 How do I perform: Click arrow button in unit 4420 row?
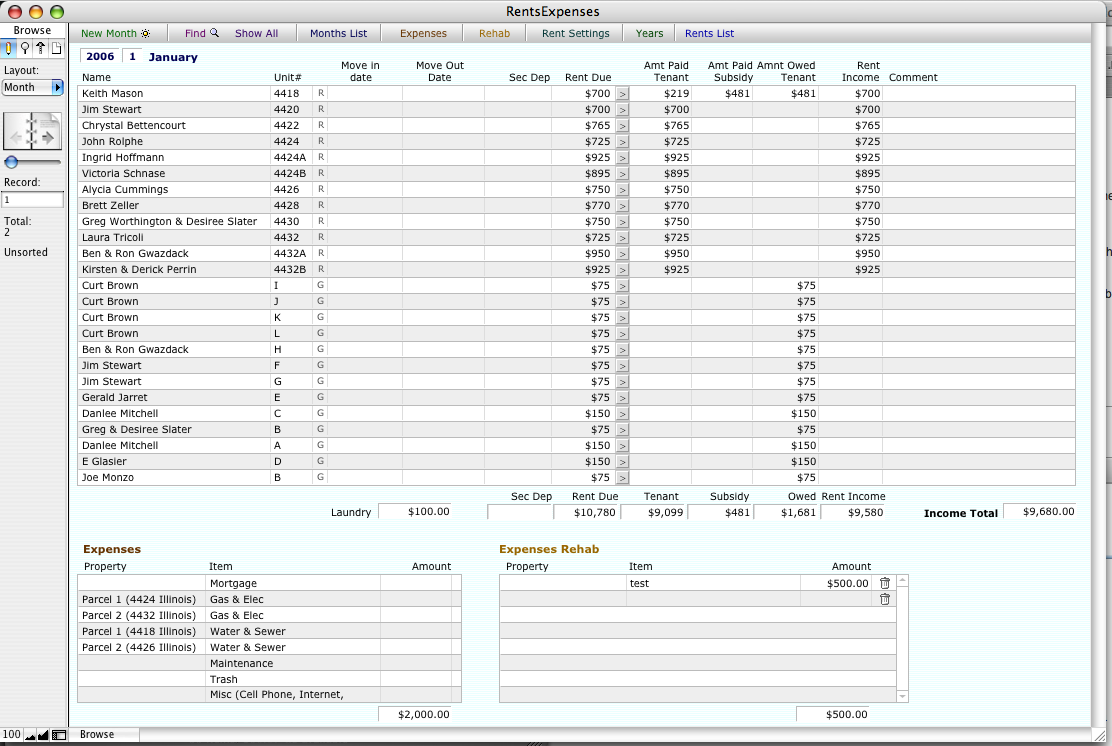tap(622, 110)
